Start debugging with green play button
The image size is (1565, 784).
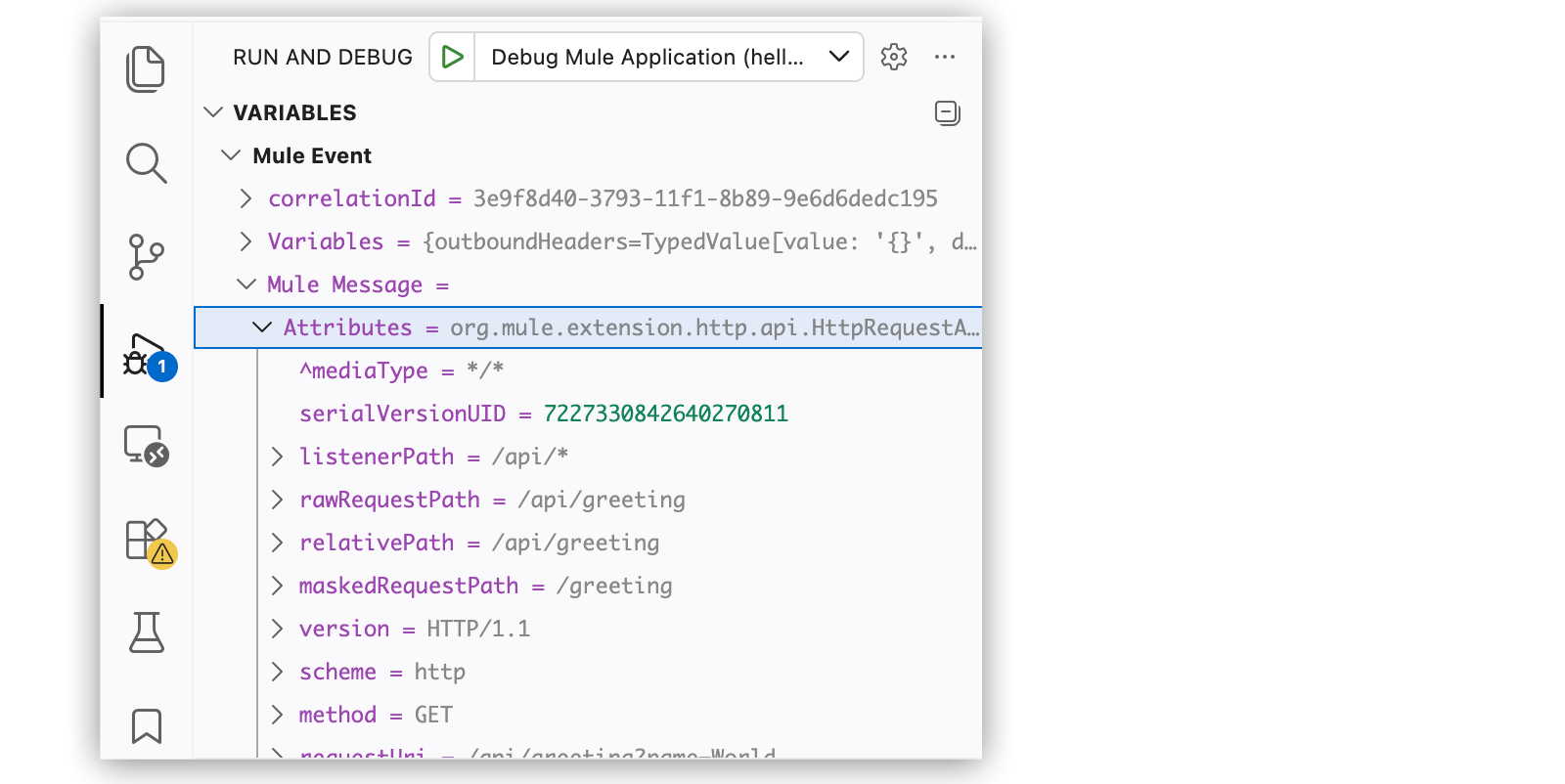click(x=452, y=57)
